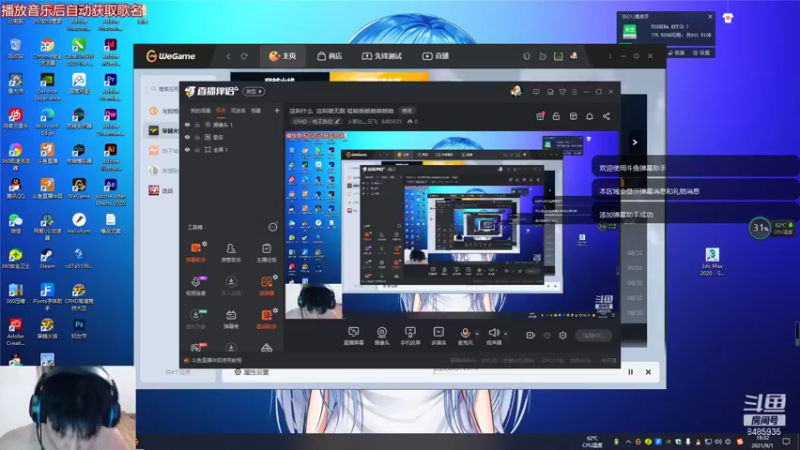Viewport: 800px width, 450px height.
Task: Expand the right chat panel arrow
Action: click(x=635, y=142)
